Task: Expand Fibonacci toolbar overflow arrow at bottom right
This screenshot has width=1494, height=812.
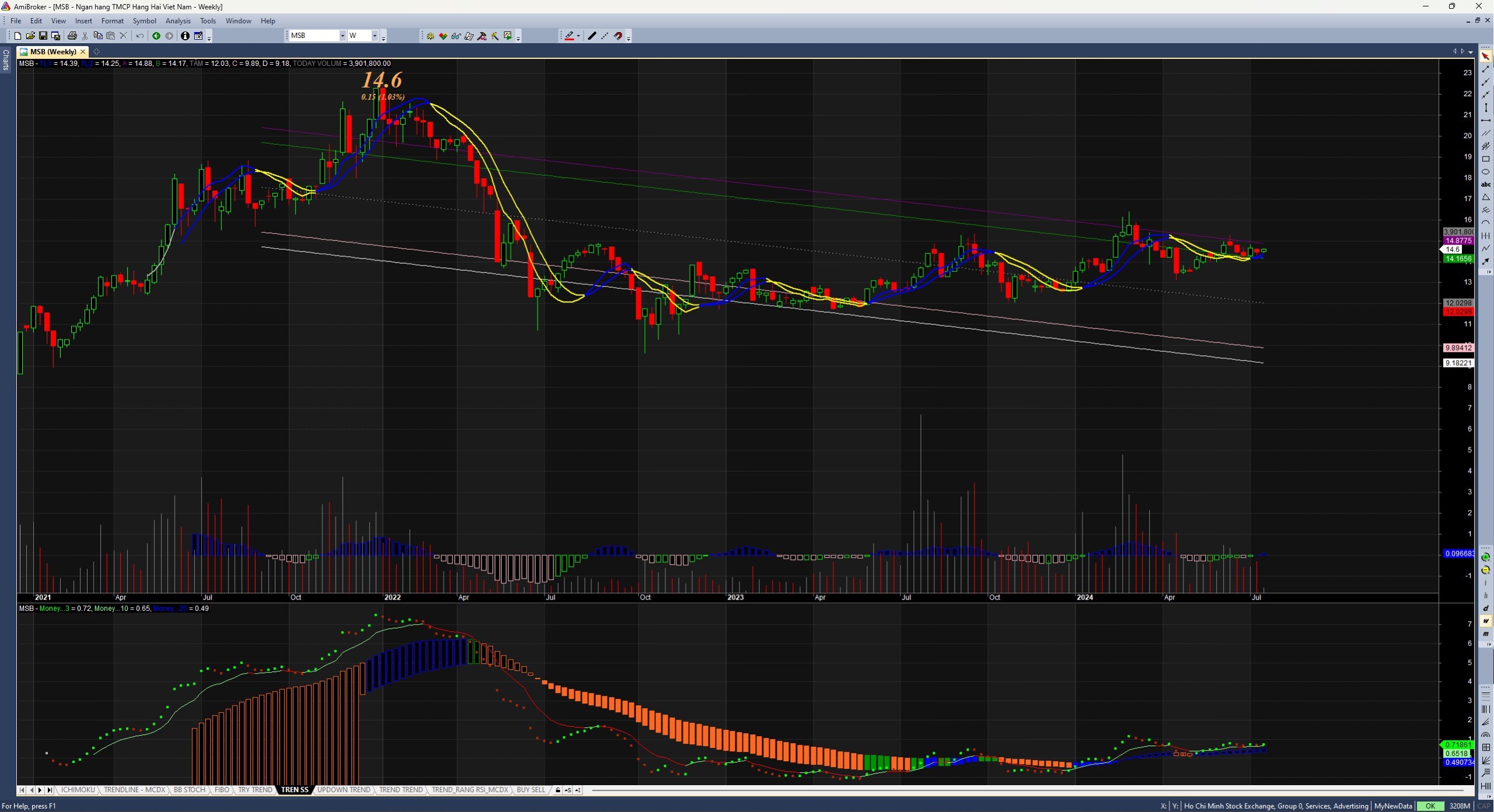Action: [1489, 796]
